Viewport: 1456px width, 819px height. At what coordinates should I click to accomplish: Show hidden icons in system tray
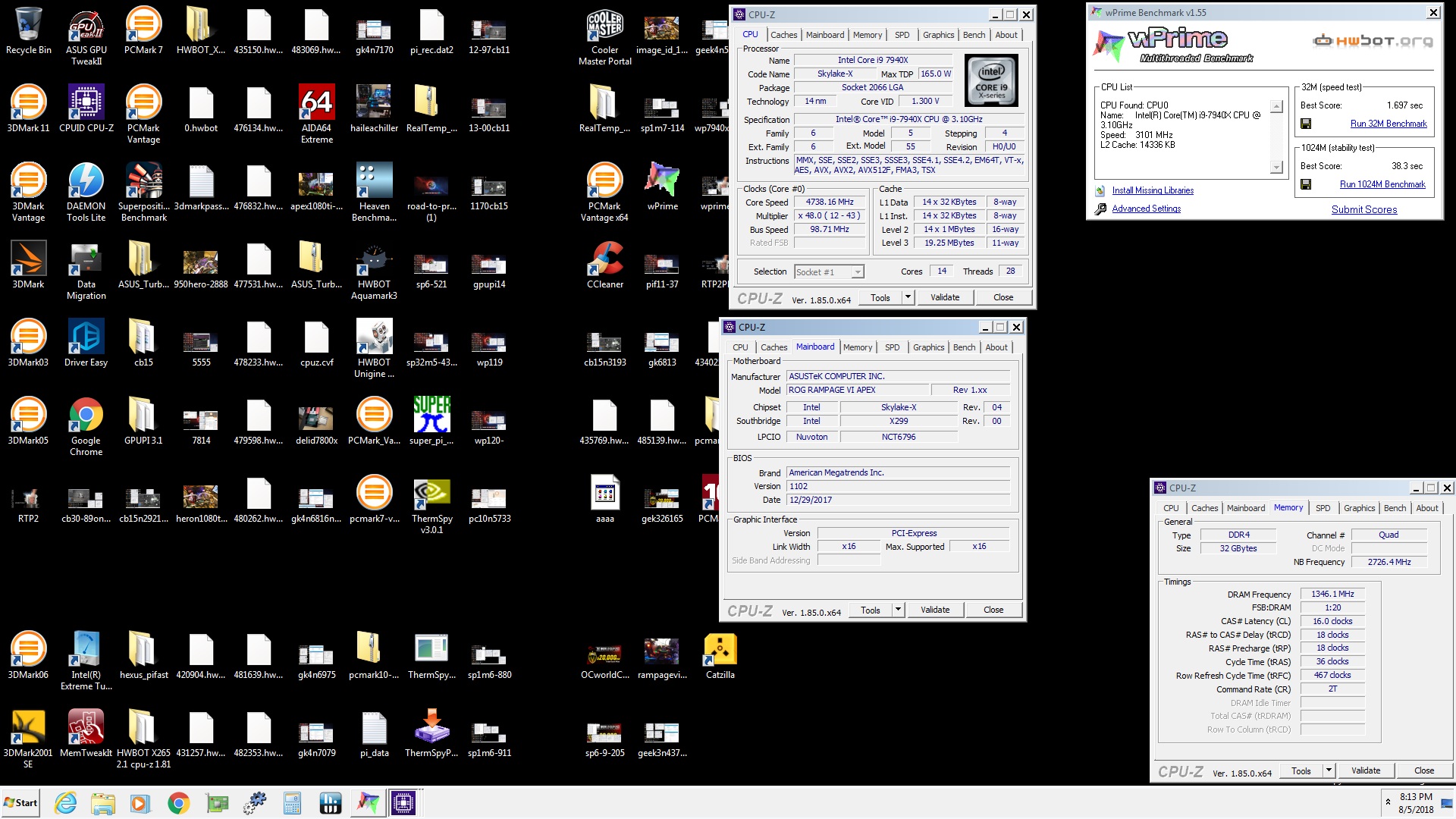(1388, 802)
